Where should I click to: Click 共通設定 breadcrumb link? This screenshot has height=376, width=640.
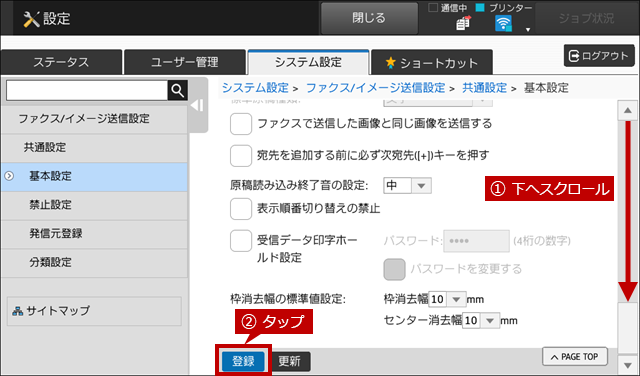(484, 88)
